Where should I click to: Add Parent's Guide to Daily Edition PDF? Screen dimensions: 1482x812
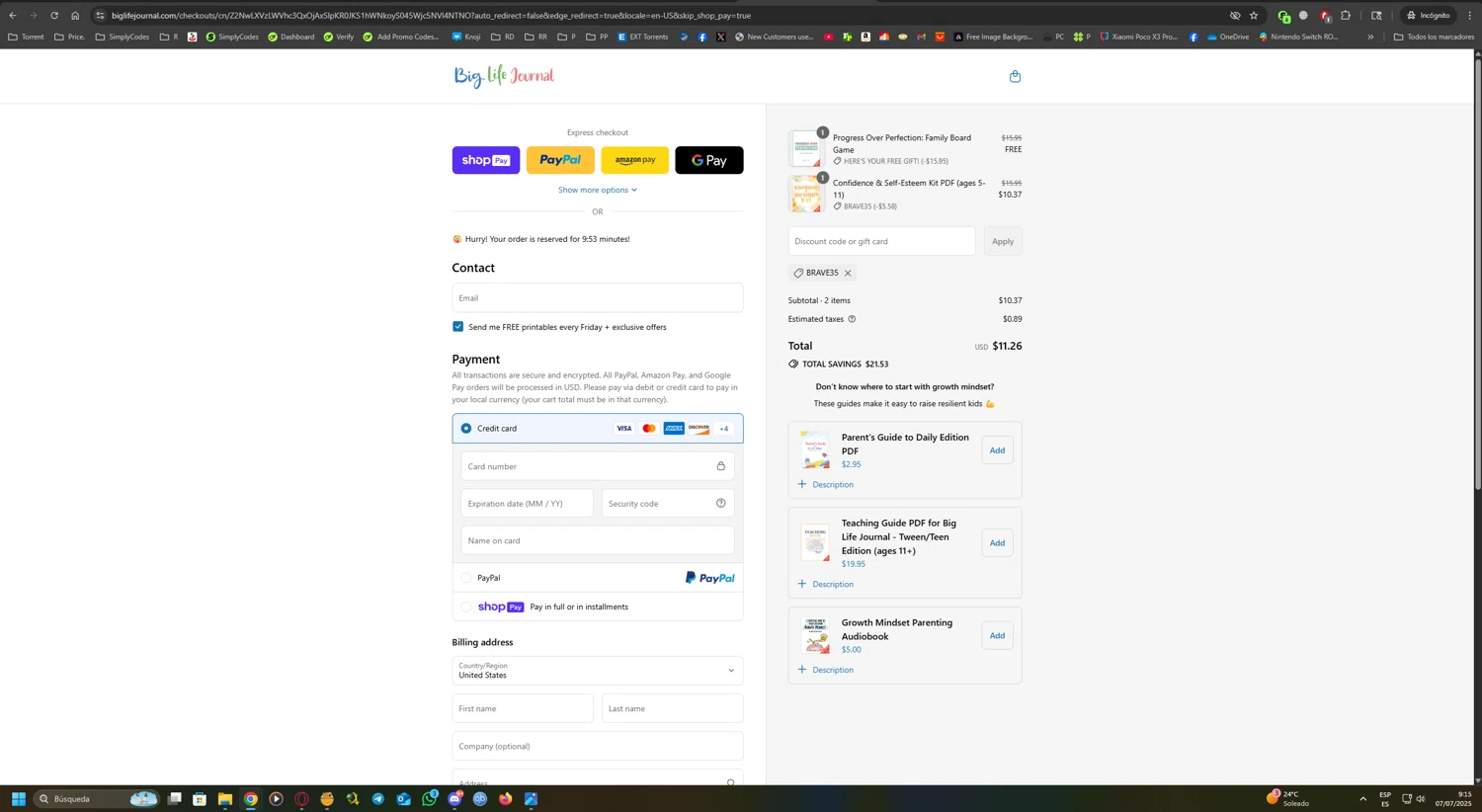(x=997, y=450)
